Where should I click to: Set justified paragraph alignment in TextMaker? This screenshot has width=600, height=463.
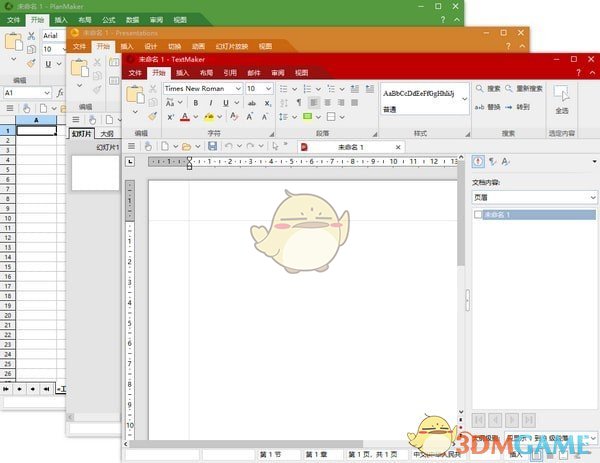[354, 103]
